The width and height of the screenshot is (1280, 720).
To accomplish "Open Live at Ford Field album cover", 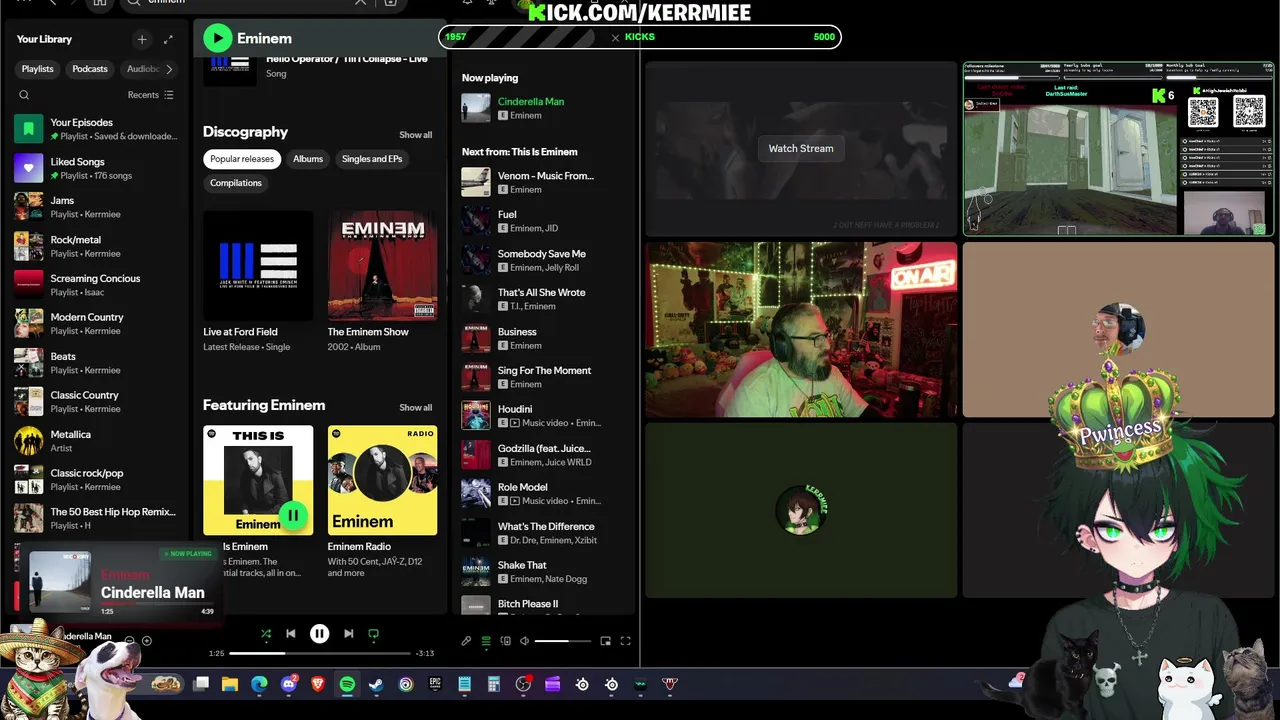I will 258,265.
